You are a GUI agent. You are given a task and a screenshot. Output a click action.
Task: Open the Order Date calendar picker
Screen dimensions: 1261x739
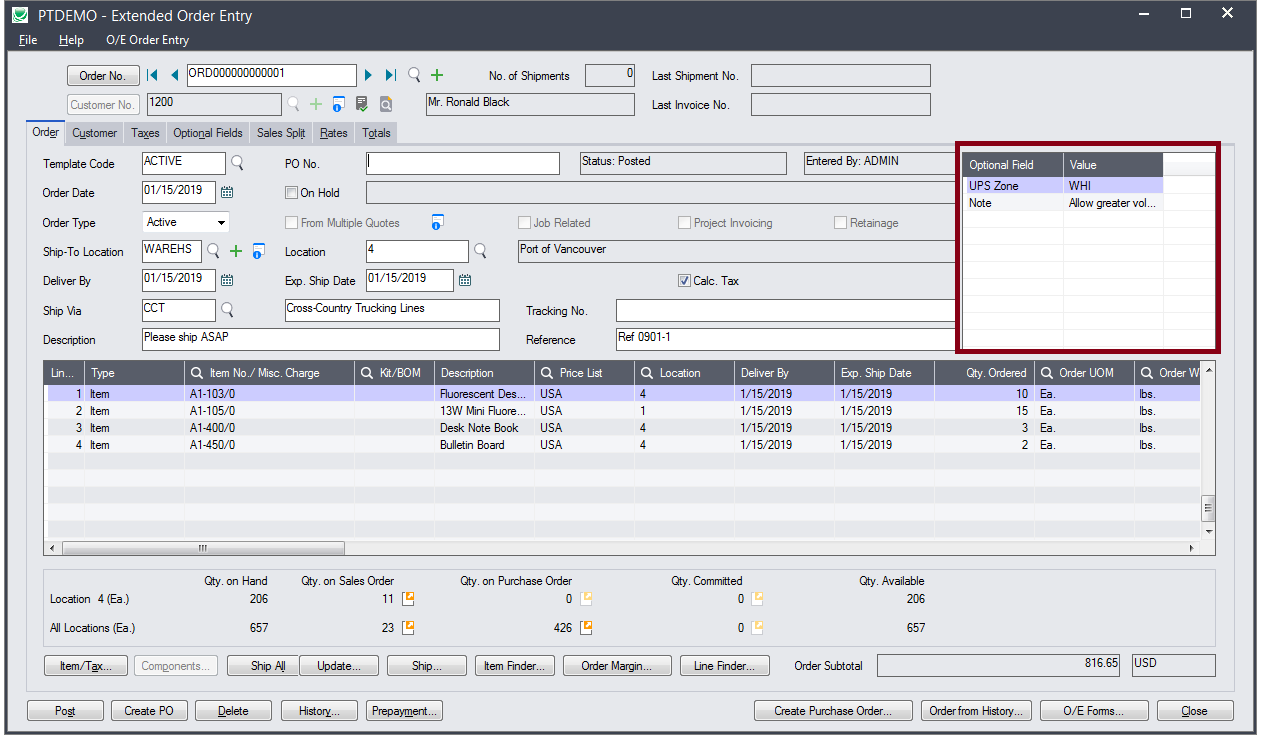(227, 192)
